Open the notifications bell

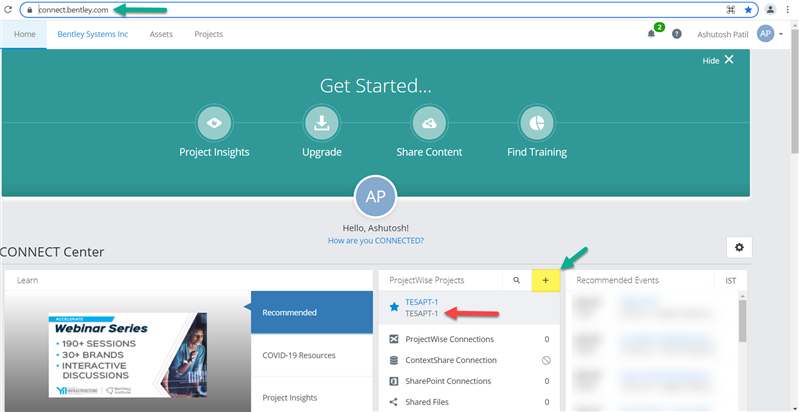(651, 34)
